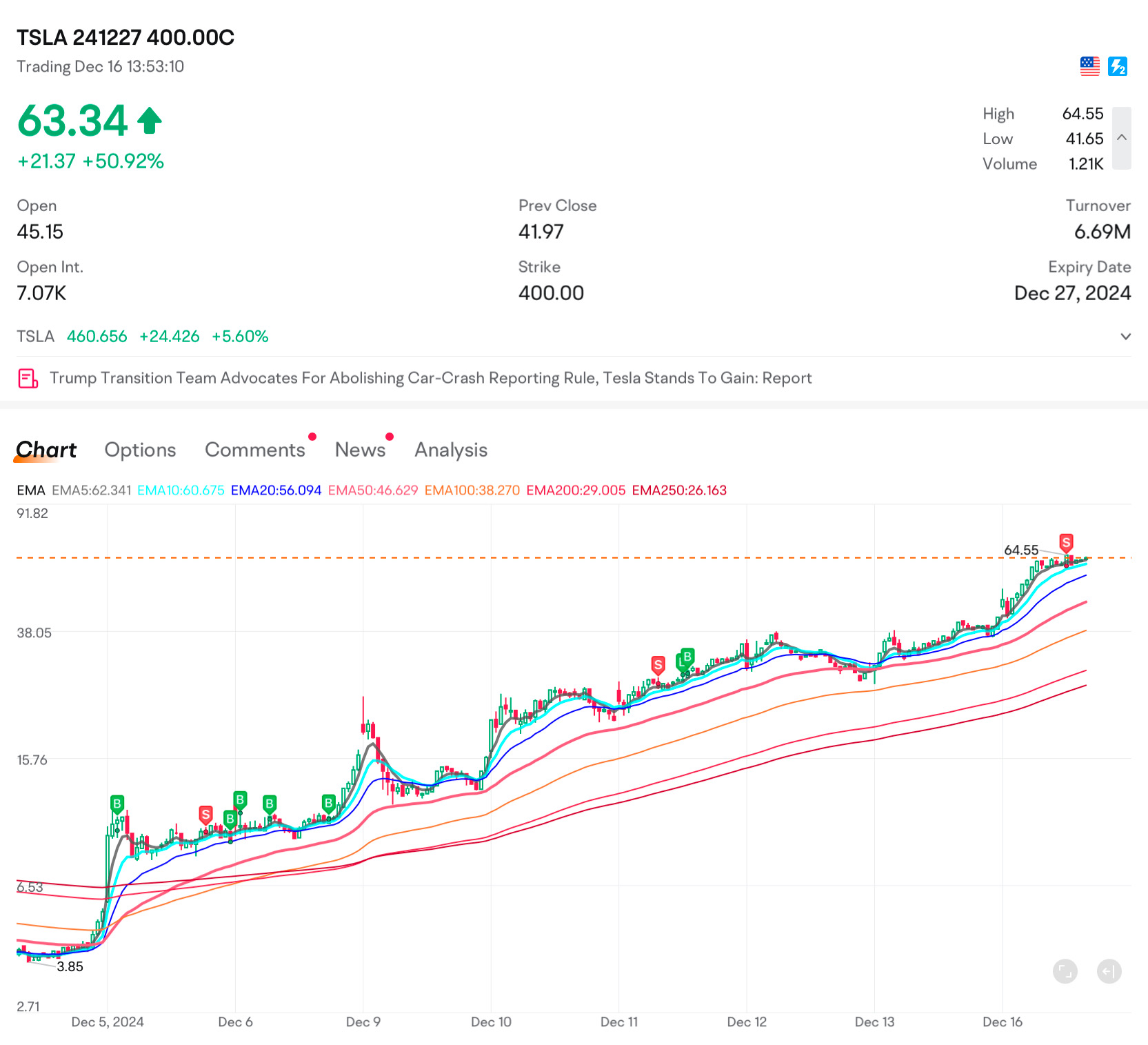The image size is (1148, 1045).
Task: Click the blue lightning real-time quote icon
Action: coord(1118,66)
